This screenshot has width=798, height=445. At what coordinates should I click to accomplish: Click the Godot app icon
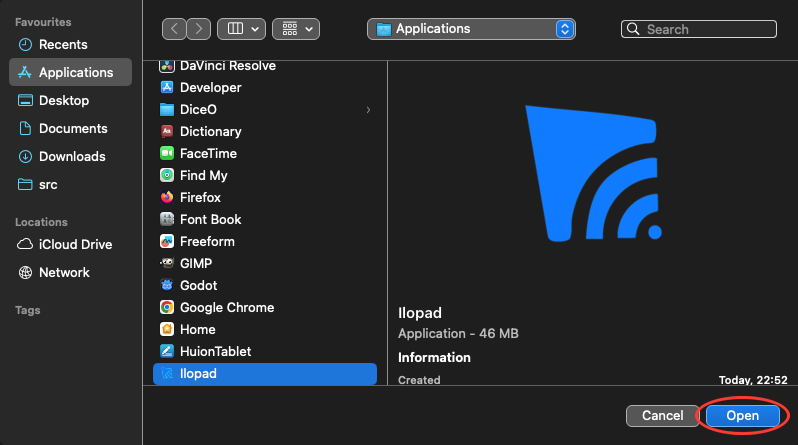tap(167, 285)
